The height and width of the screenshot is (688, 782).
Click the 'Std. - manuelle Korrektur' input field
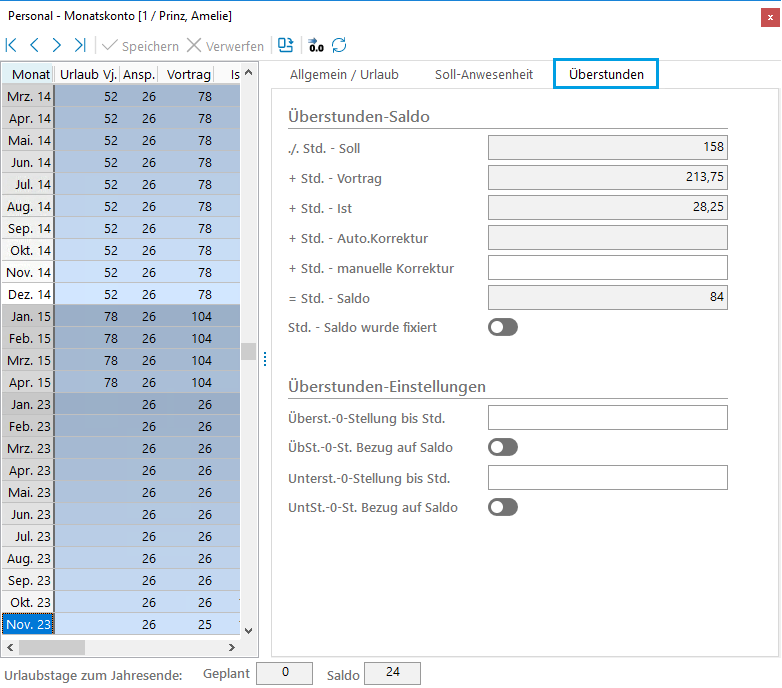[x=607, y=268]
